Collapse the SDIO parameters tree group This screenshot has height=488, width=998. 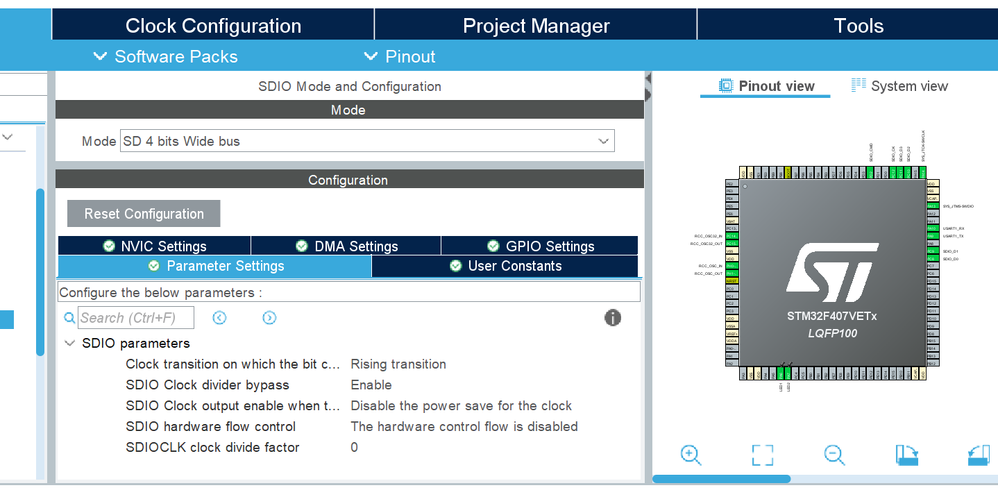69,344
